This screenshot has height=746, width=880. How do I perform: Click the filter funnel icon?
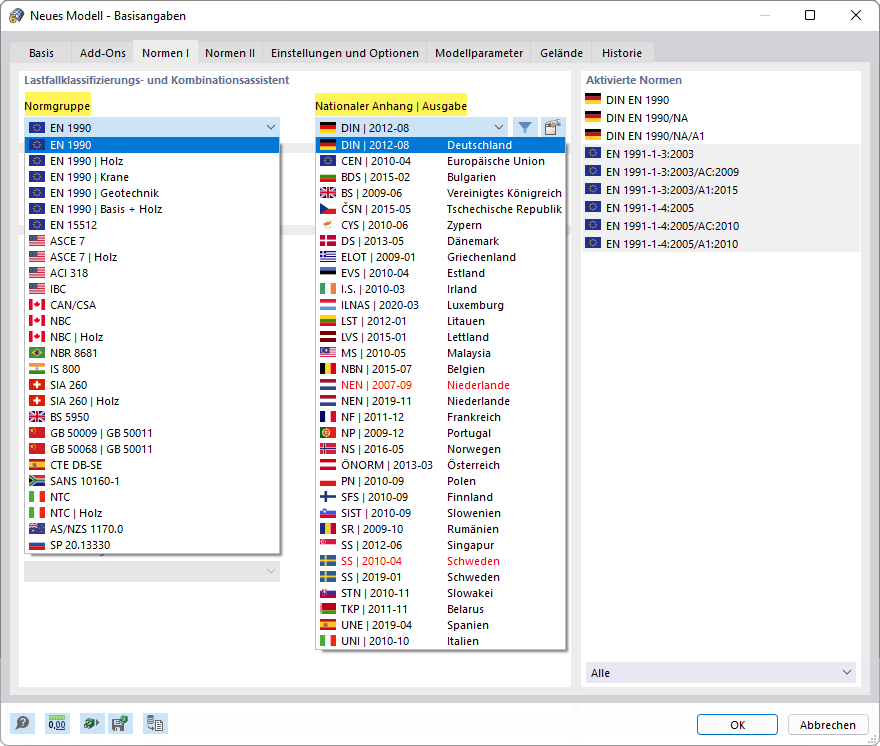click(x=525, y=127)
